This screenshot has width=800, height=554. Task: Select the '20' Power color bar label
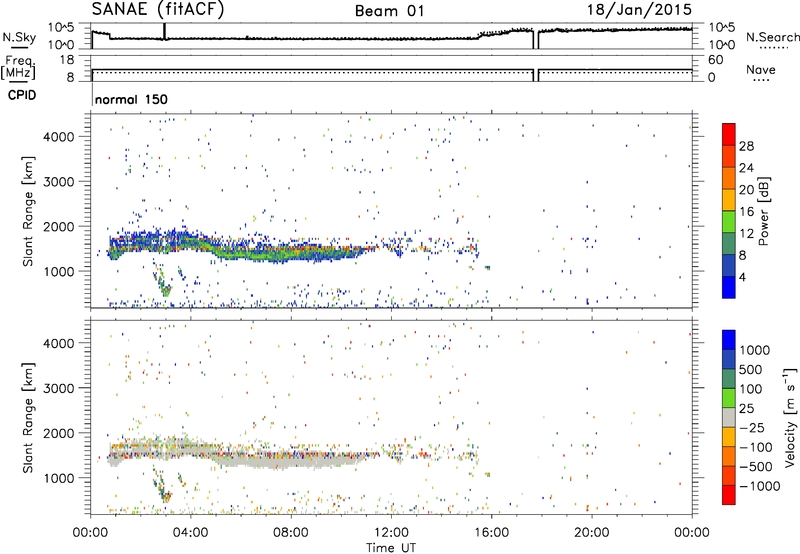click(x=746, y=190)
